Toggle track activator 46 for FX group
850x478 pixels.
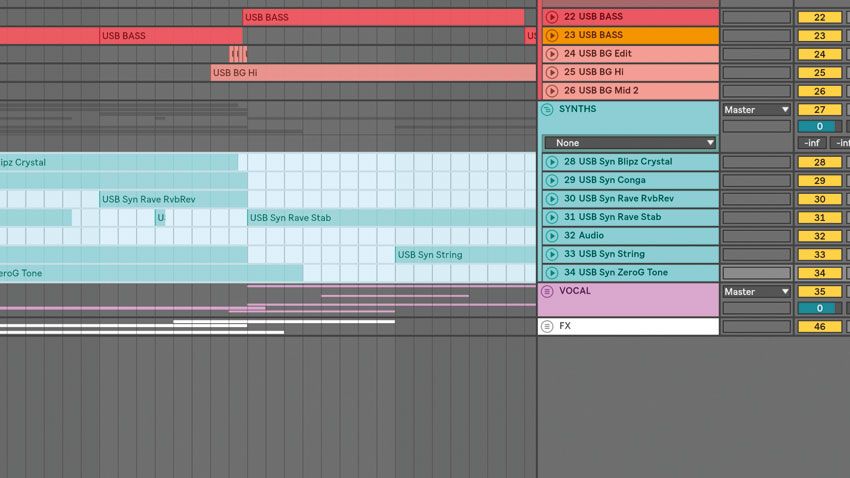click(x=819, y=327)
